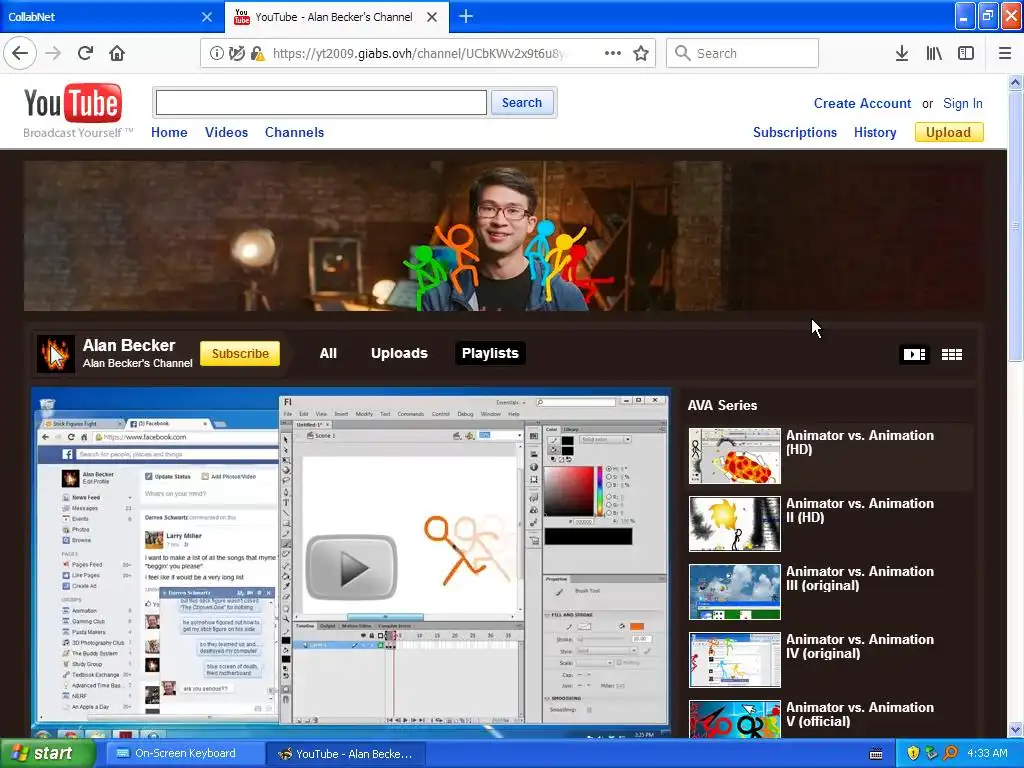Click the on-screen keyboard tray icon
This screenshot has height=768, width=1024.
click(876, 754)
